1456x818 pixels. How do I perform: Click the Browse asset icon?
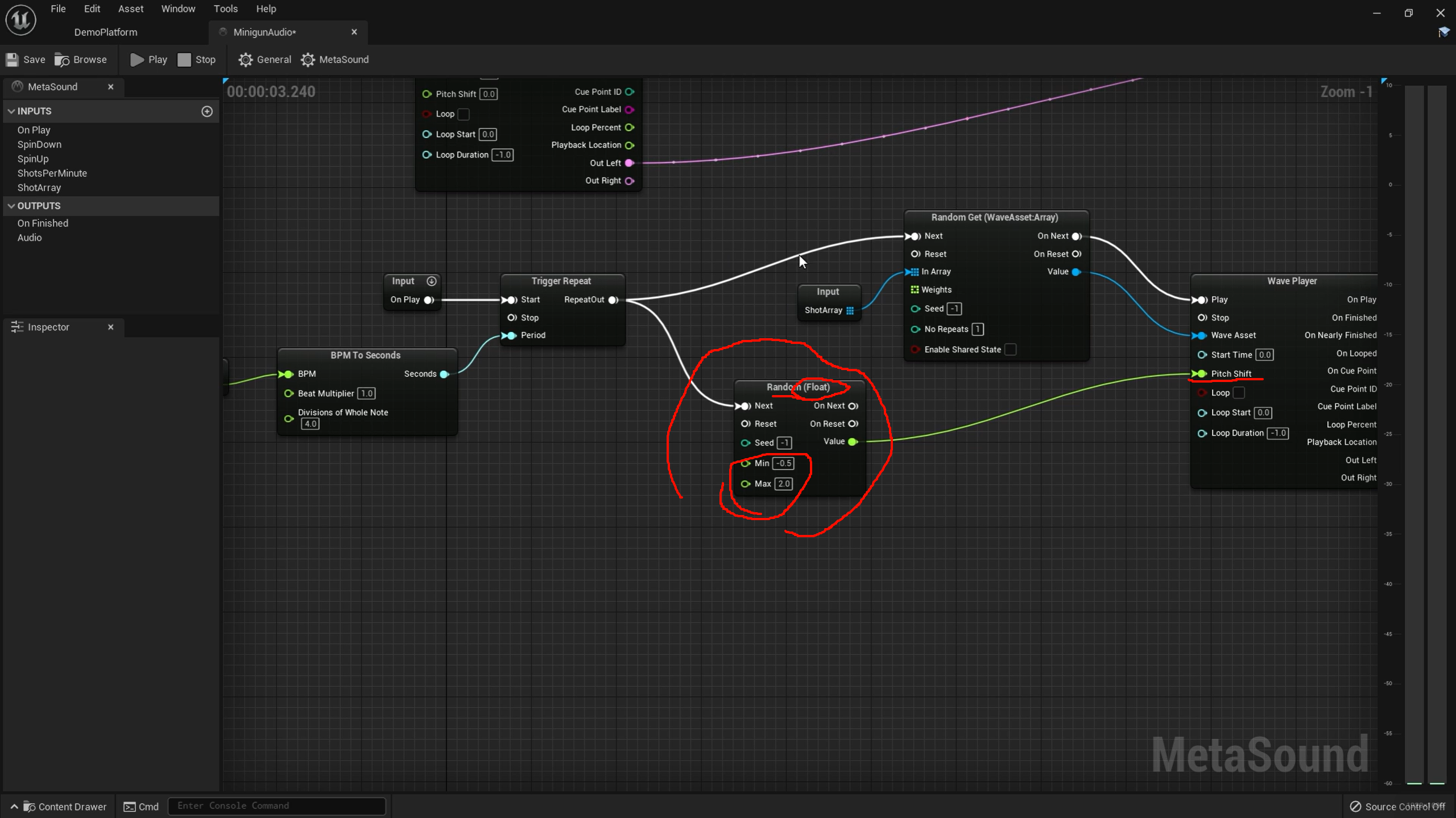(x=62, y=60)
